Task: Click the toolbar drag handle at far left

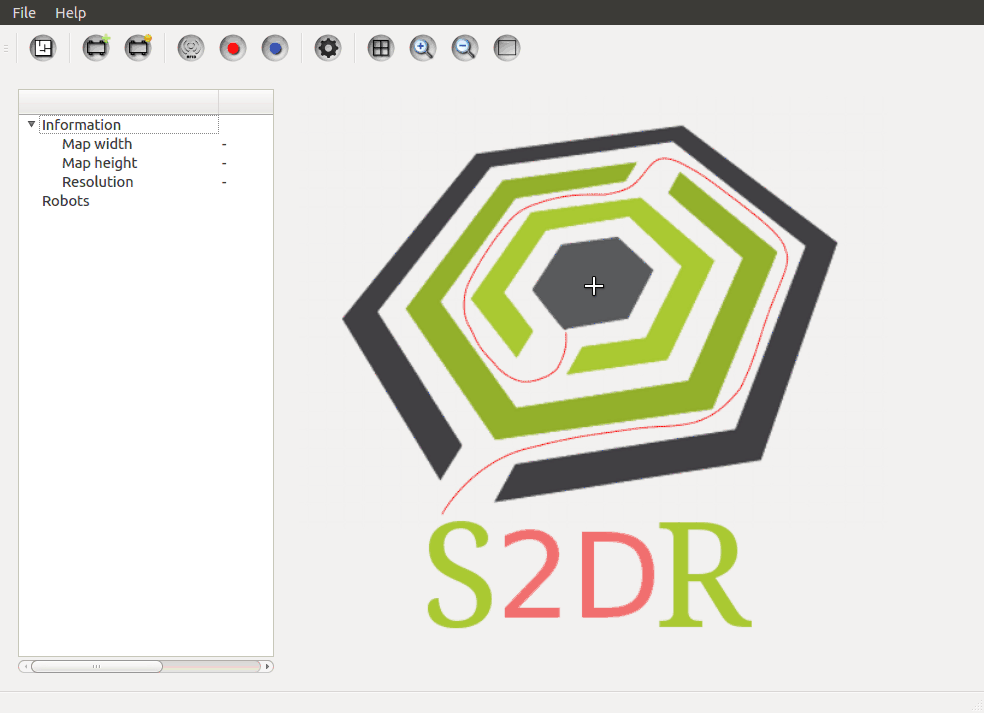Action: point(6,48)
